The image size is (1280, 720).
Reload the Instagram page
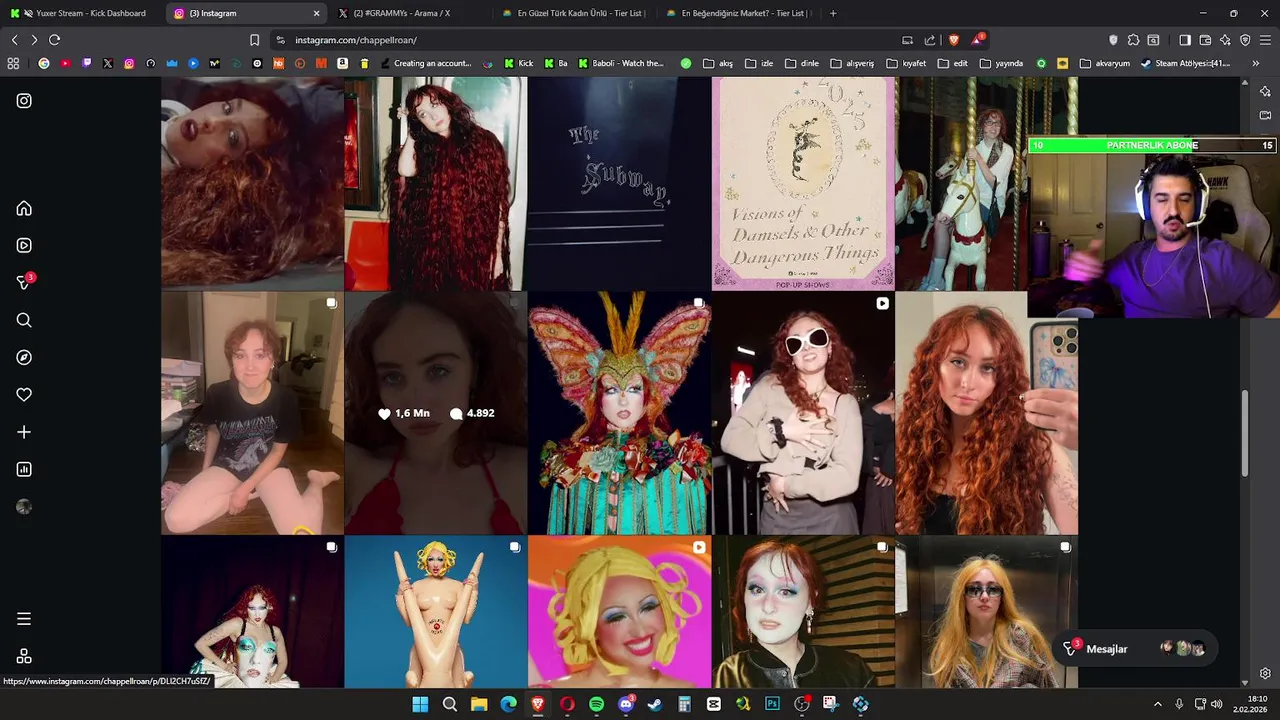click(54, 40)
